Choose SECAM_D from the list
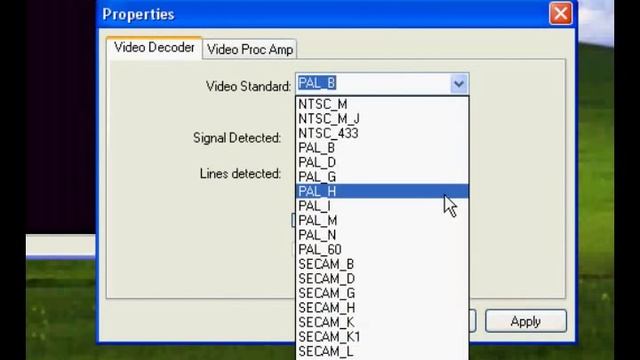The image size is (640, 360). click(382, 279)
